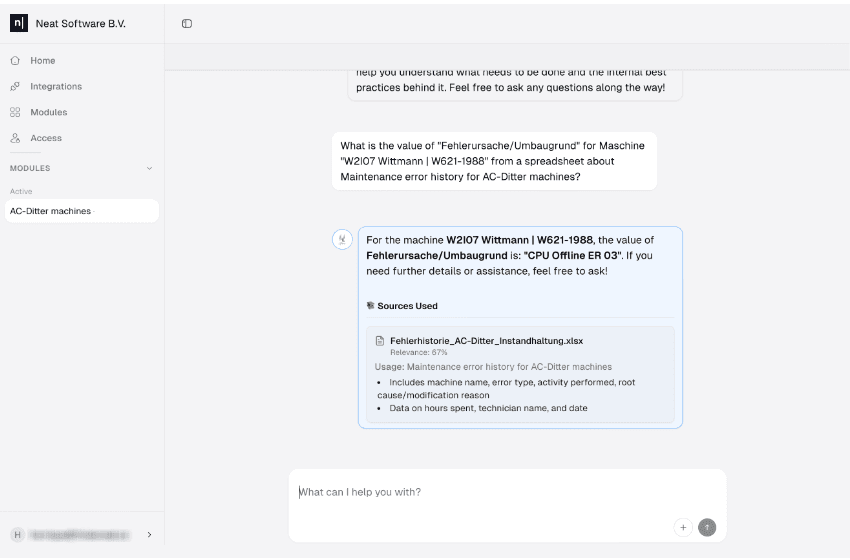The image size is (850, 560).
Task: Click the Home house icon
Action: pyautogui.click(x=15, y=61)
